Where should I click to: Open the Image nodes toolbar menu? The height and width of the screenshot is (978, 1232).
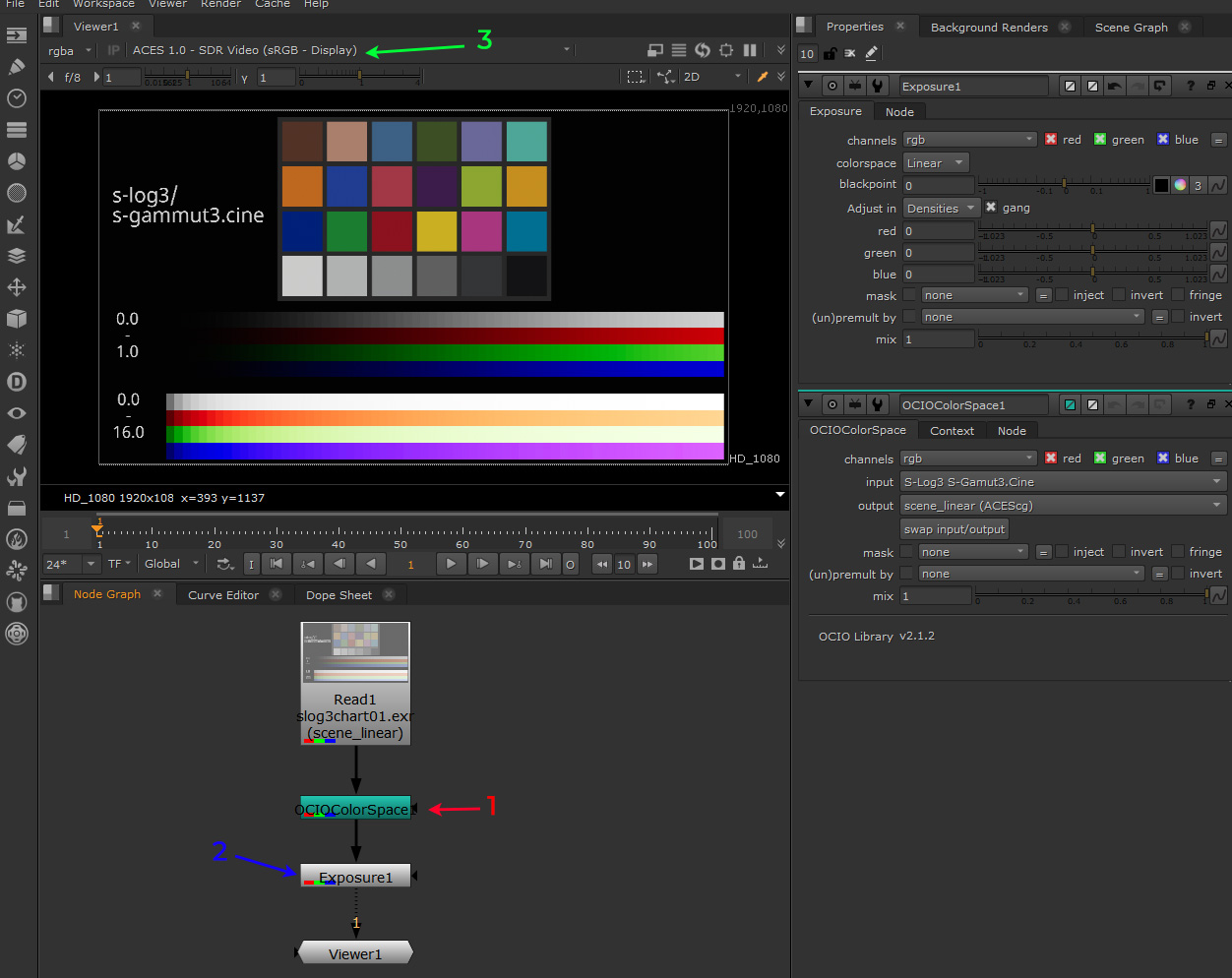(x=17, y=35)
